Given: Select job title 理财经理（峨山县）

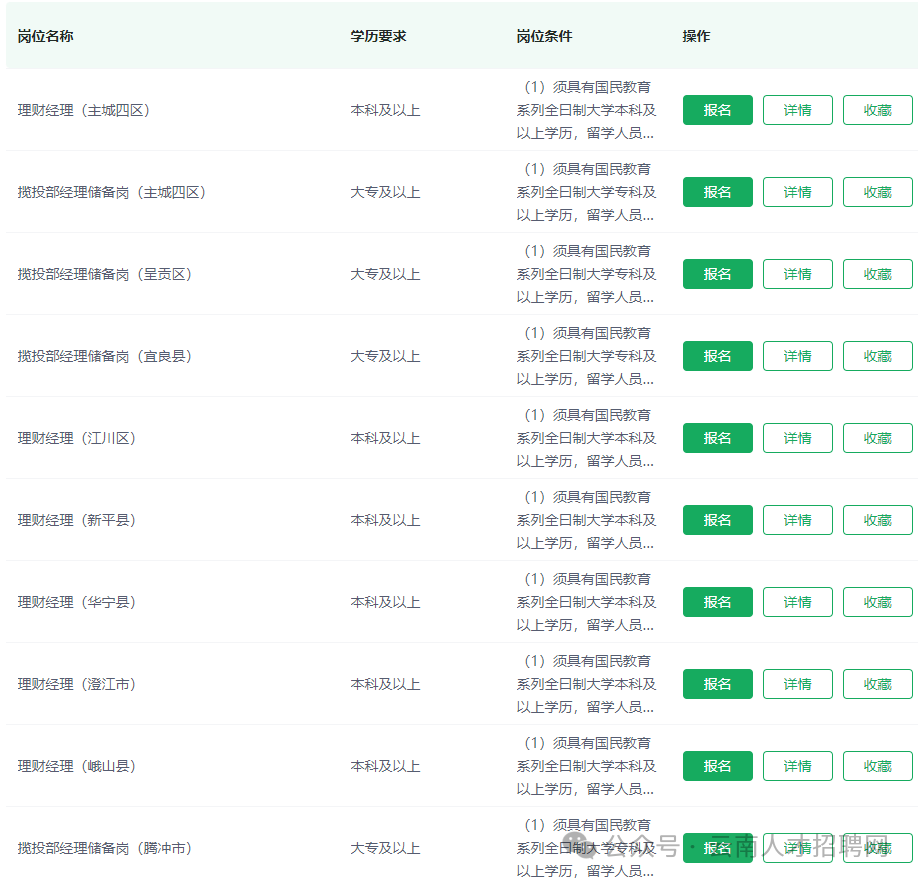Looking at the screenshot, I should tap(77, 766).
